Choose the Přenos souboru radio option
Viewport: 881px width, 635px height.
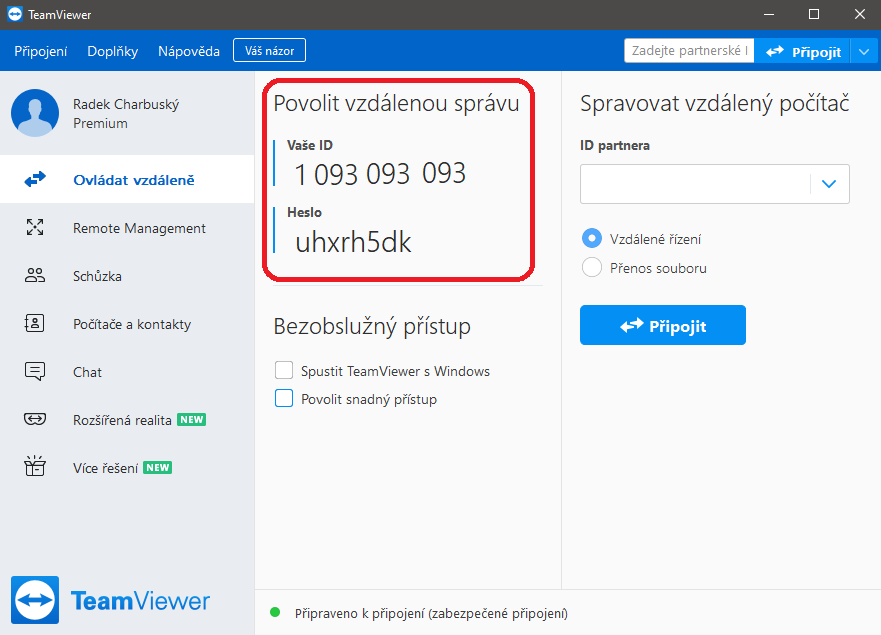pyautogui.click(x=592, y=268)
